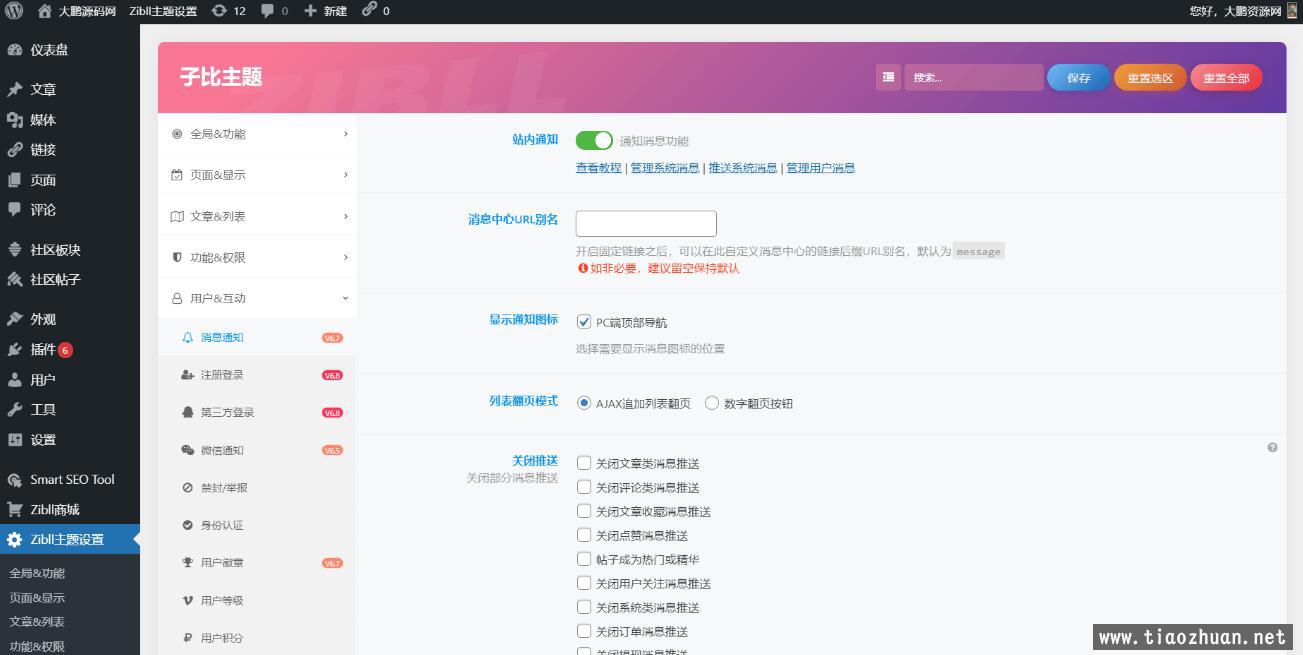Viewport: 1303px width, 655px height.
Task: Expand the 文章&列表 settings section
Action: coord(258,216)
